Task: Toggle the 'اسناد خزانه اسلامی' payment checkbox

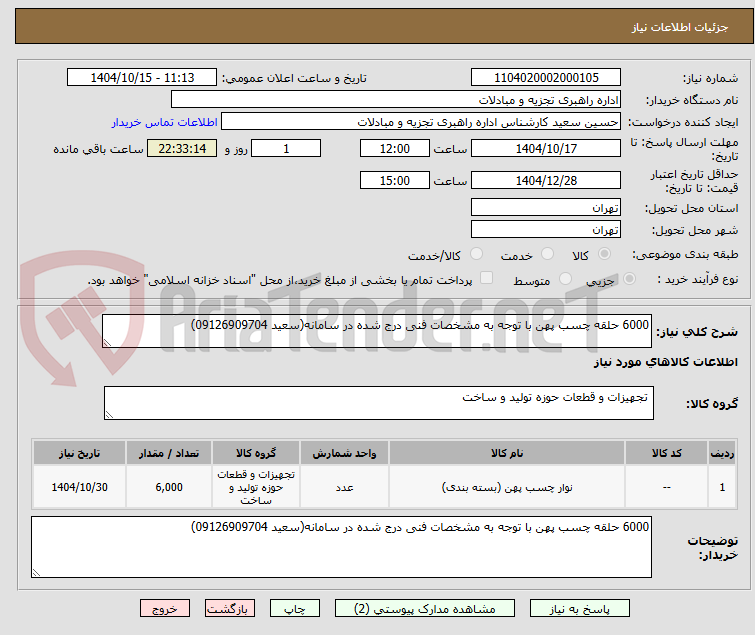Action: pyautogui.click(x=487, y=278)
